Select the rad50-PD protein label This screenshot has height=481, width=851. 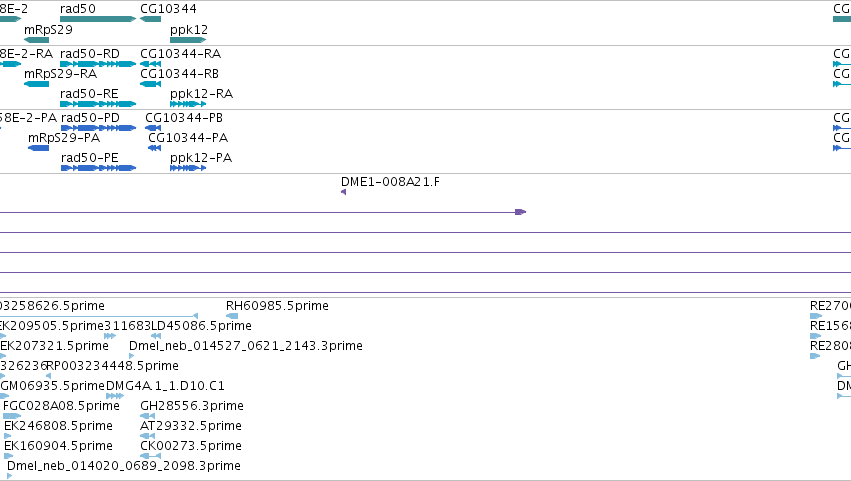(x=90, y=118)
